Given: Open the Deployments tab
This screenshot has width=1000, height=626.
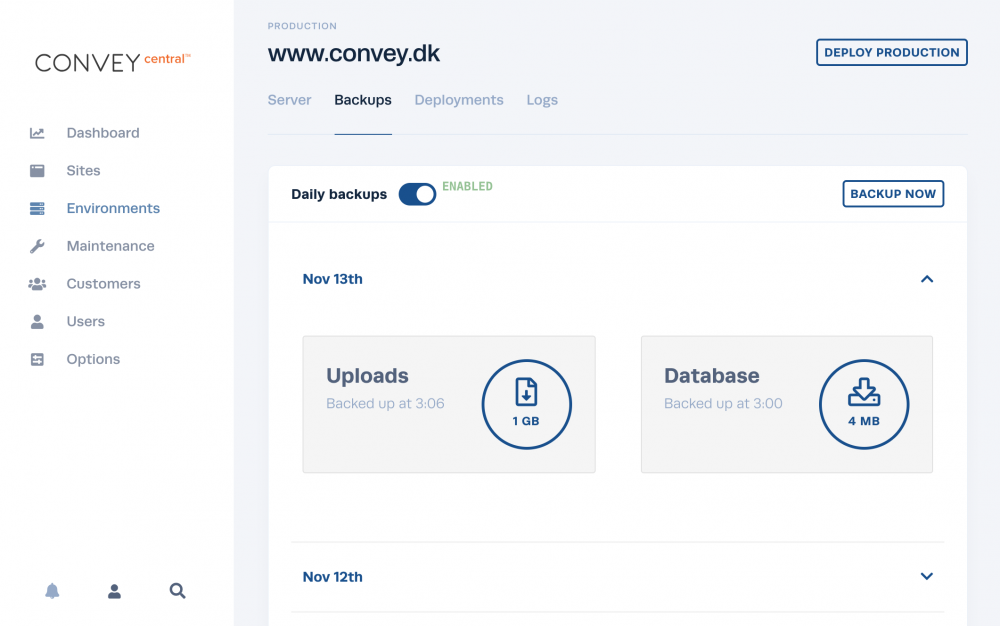Looking at the screenshot, I should click(x=459, y=100).
